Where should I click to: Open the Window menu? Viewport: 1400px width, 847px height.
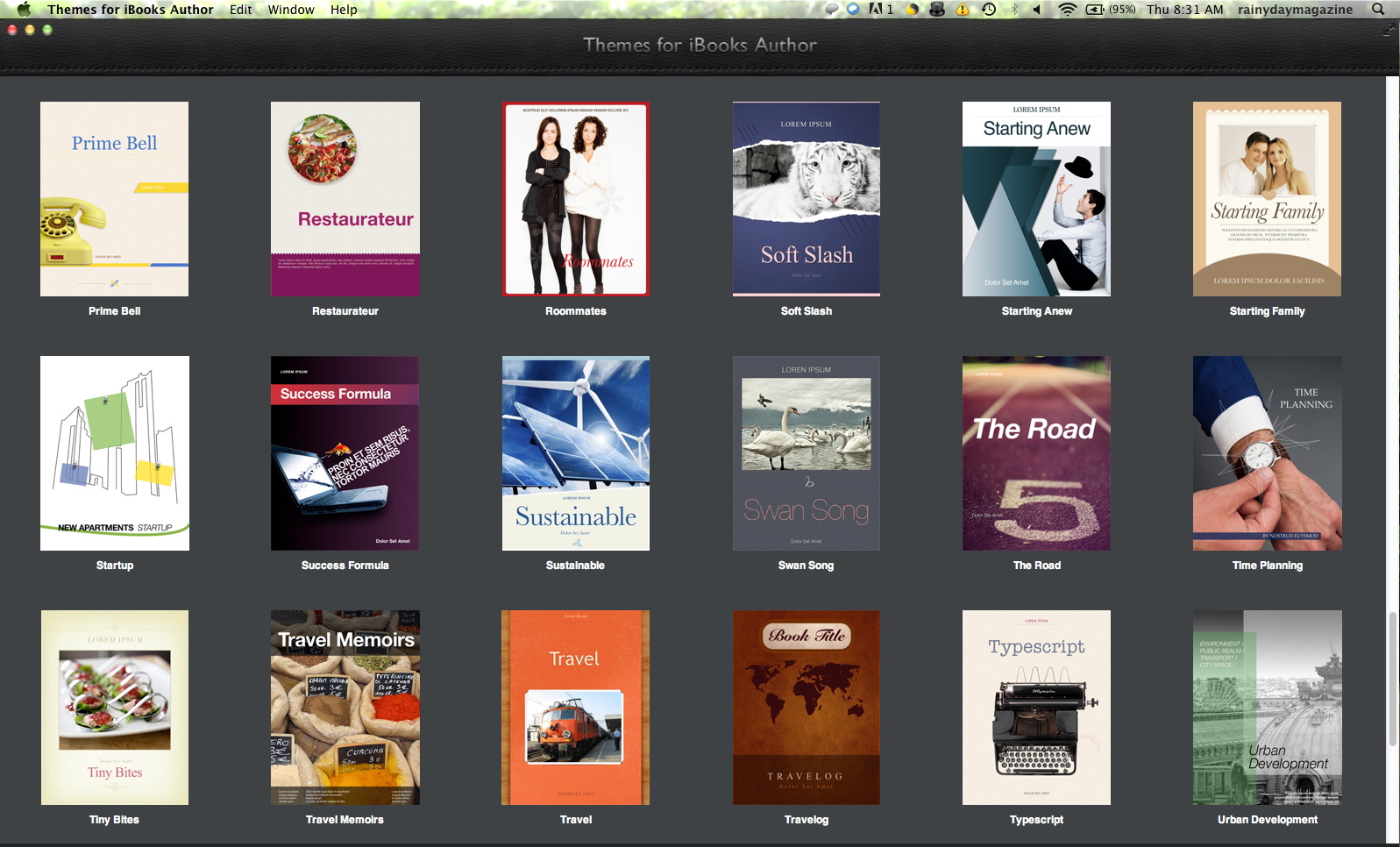(291, 10)
